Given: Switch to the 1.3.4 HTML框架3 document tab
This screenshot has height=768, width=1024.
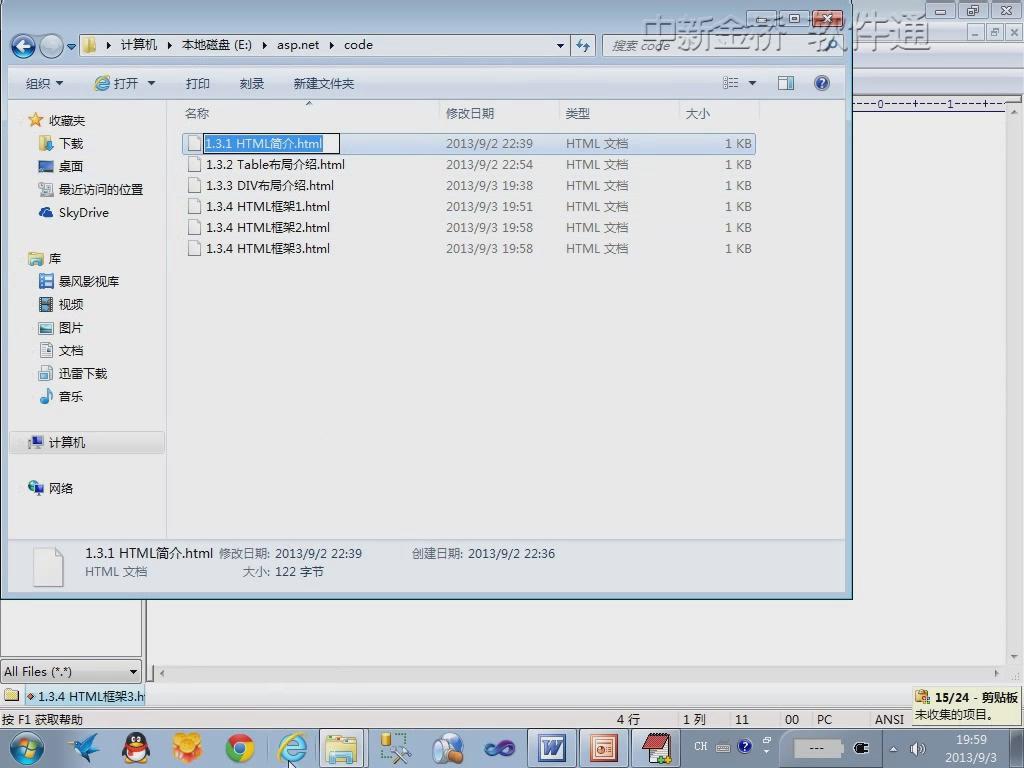Looking at the screenshot, I should tap(85, 696).
